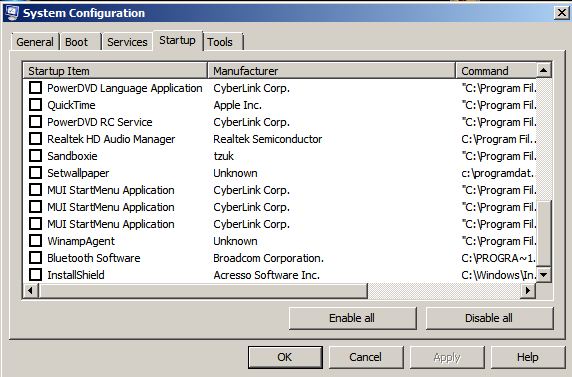Select the 'C:\Windows\In.' command cell
Viewport: 572px width, 377px height.
pos(498,275)
